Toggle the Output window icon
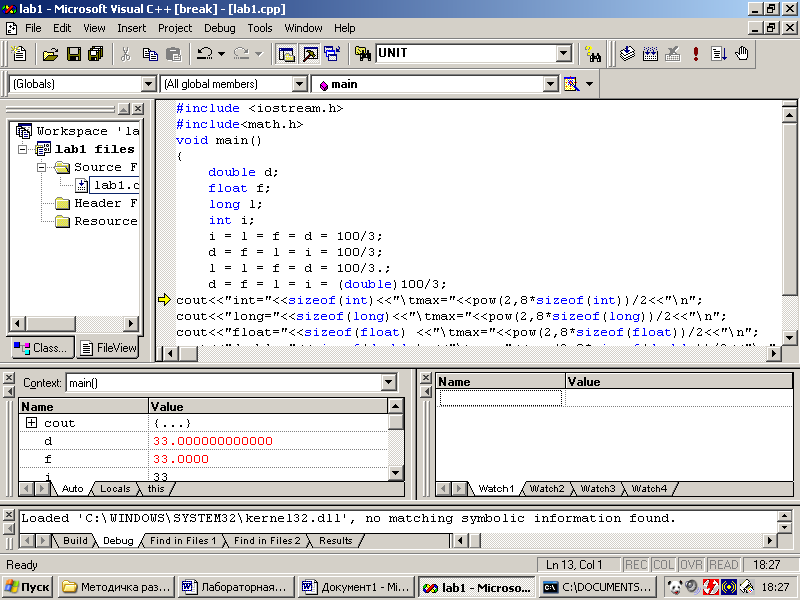The height and width of the screenshot is (600, 800). click(x=310, y=53)
